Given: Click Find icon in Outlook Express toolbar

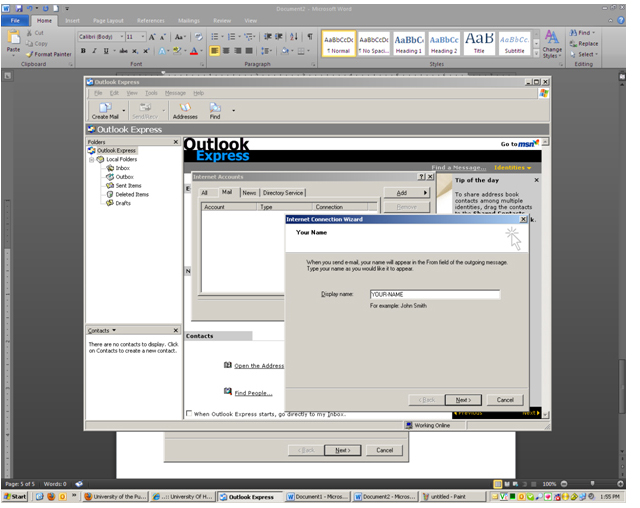Looking at the screenshot, I should point(215,111).
